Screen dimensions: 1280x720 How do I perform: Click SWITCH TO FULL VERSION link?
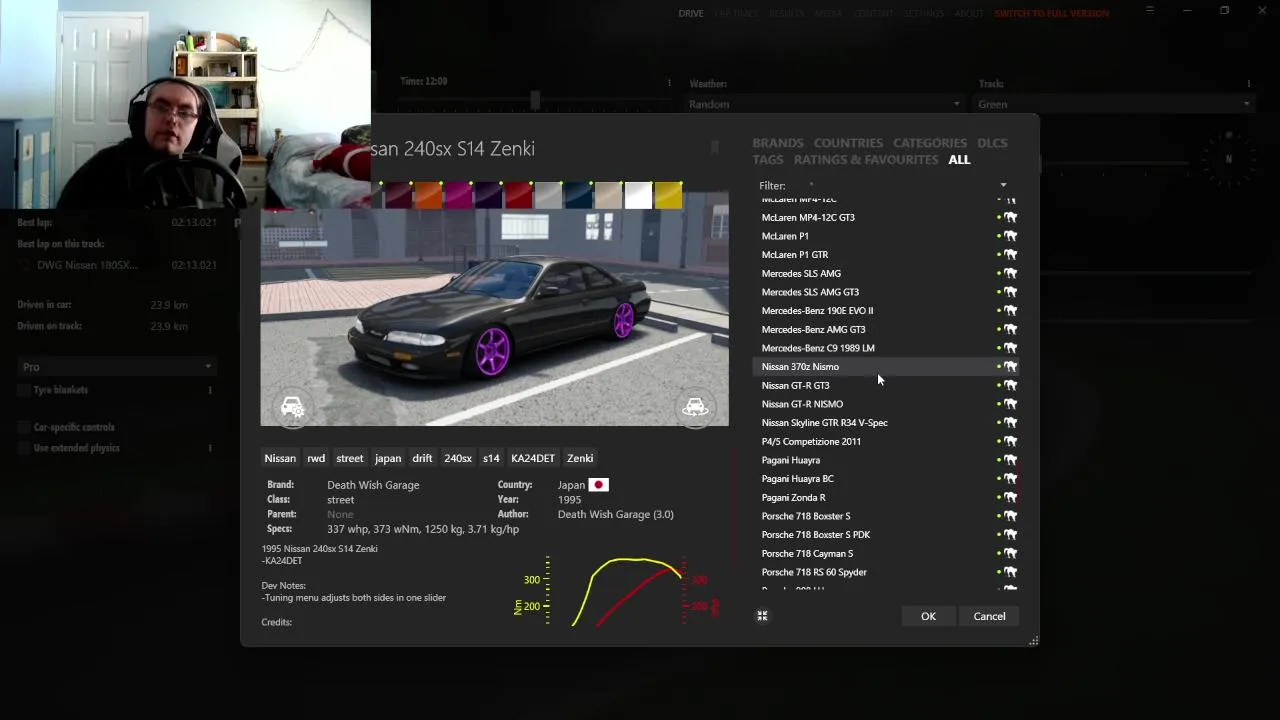1052,14
